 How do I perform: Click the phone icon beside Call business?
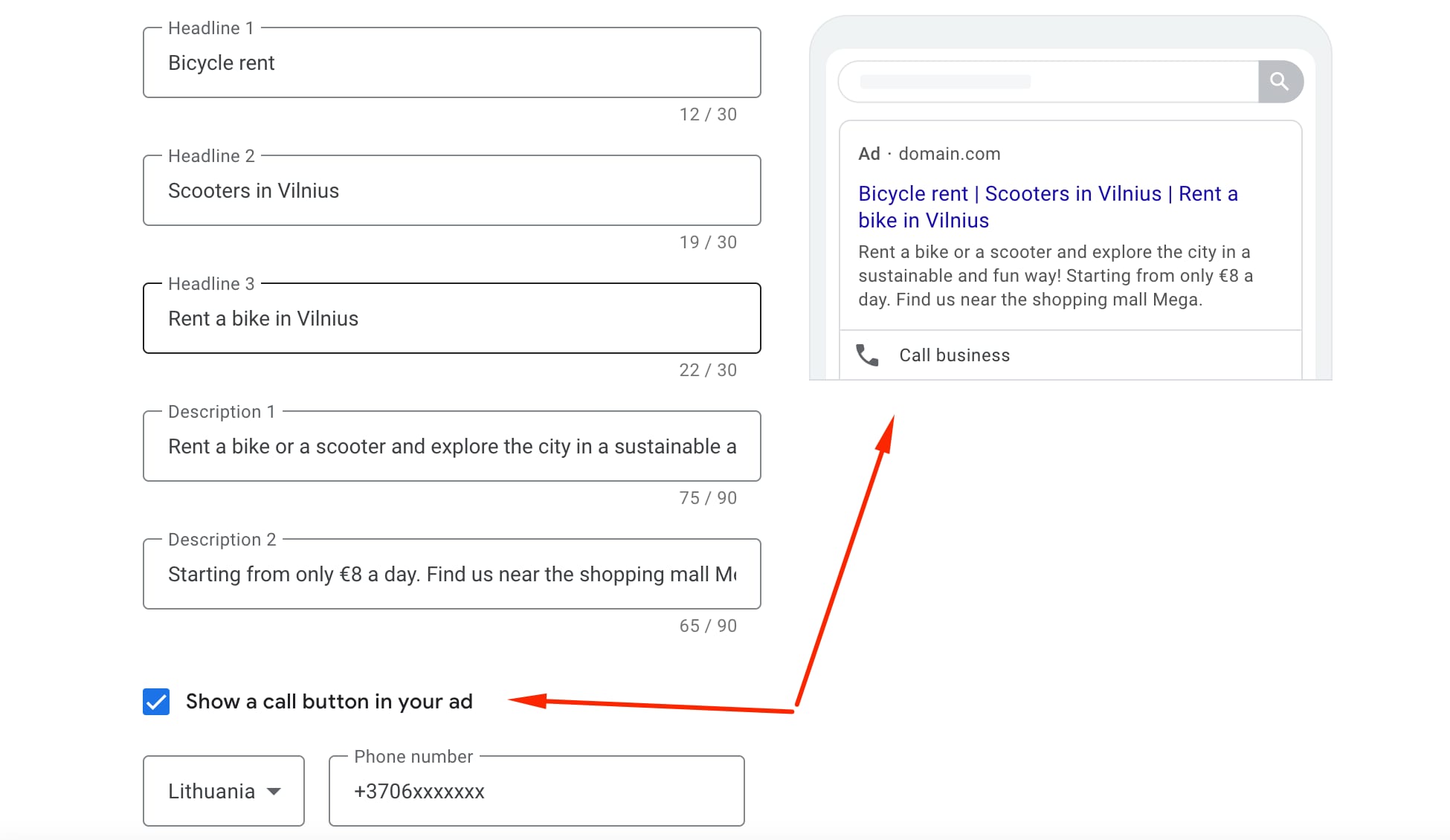pos(867,355)
